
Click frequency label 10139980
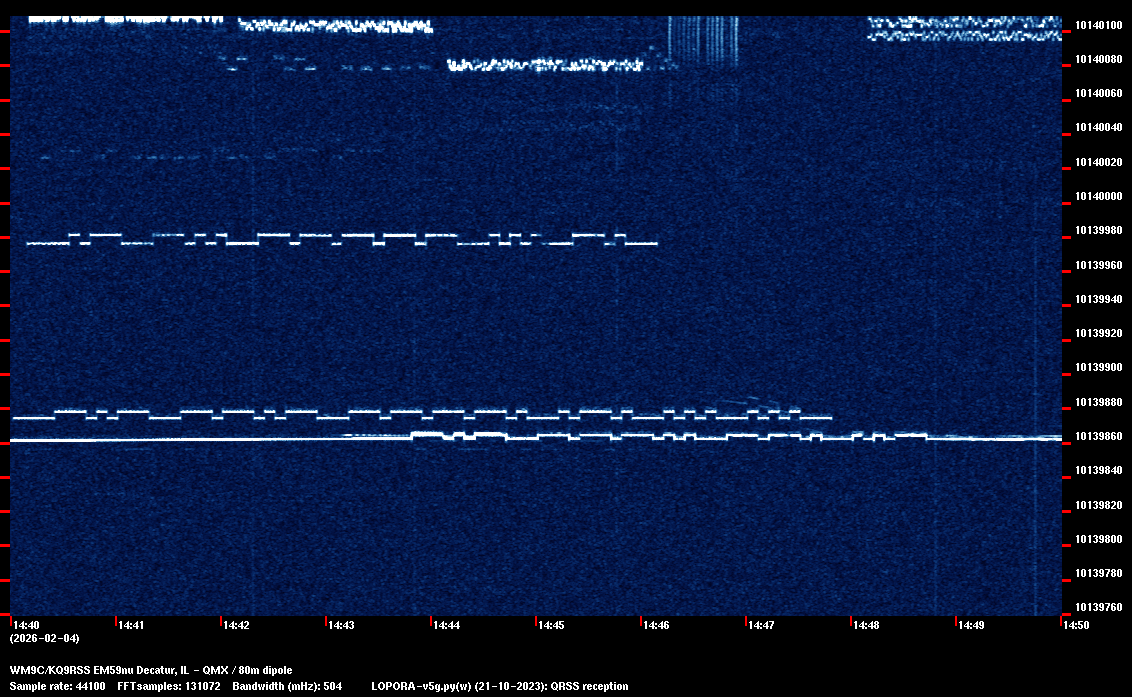[x=1099, y=230]
